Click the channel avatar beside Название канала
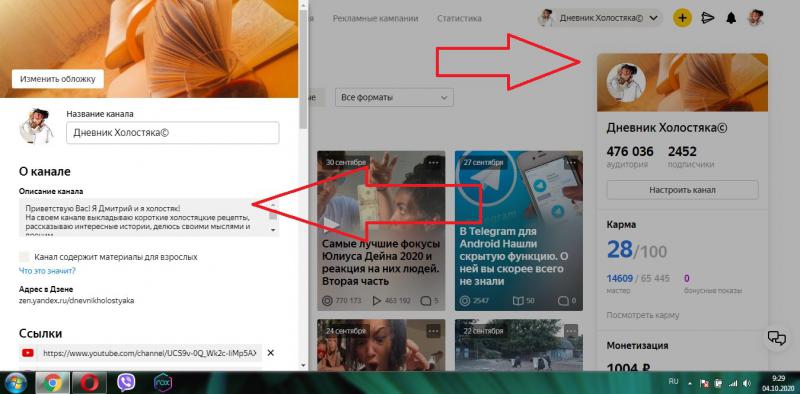This screenshot has width=800, height=394. 36,126
